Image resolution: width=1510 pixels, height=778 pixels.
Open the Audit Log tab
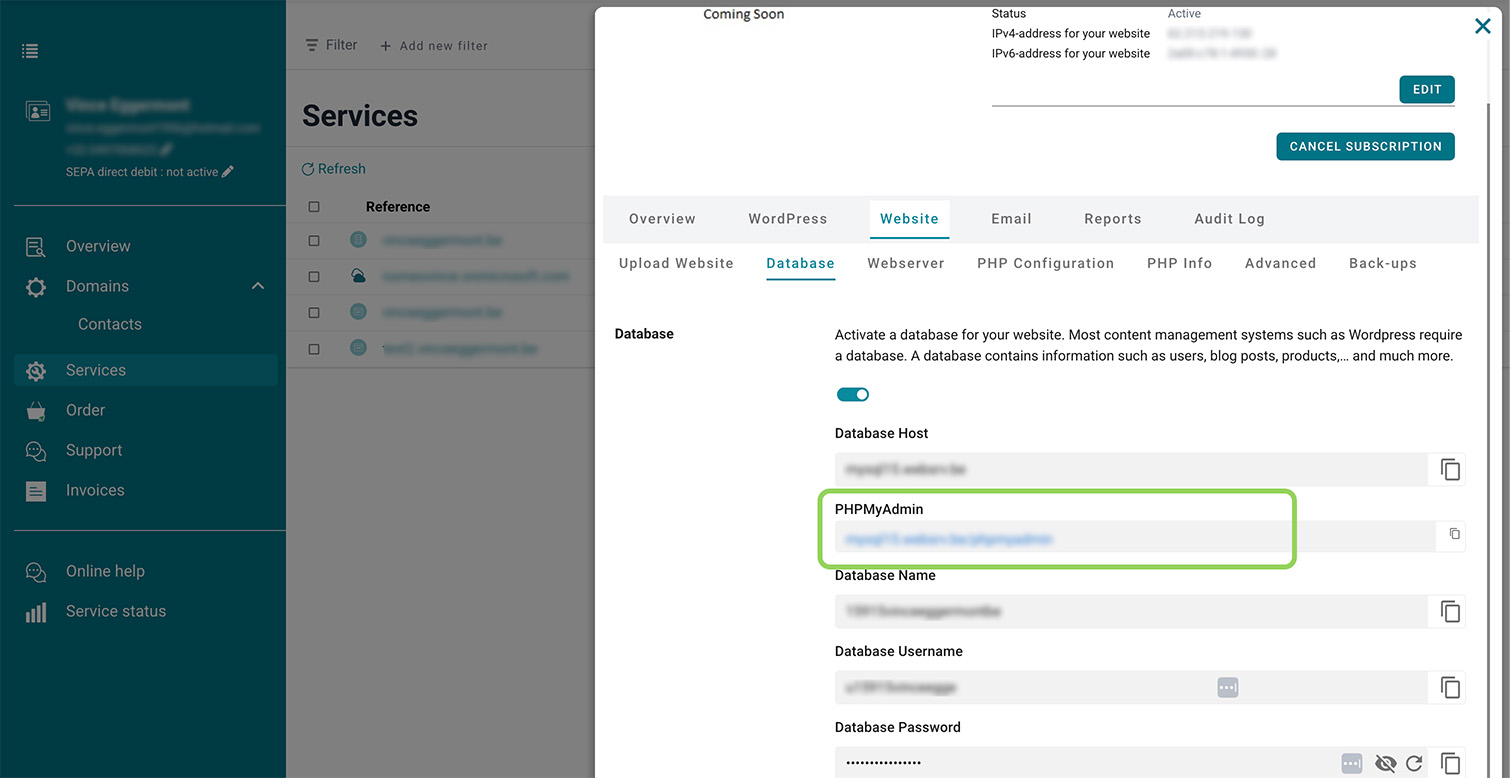click(x=1229, y=219)
